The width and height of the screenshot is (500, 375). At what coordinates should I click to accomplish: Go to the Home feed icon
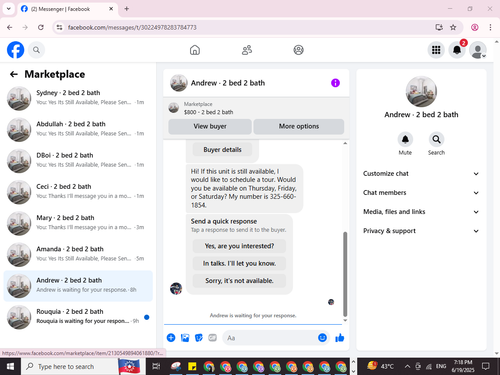pos(195,50)
